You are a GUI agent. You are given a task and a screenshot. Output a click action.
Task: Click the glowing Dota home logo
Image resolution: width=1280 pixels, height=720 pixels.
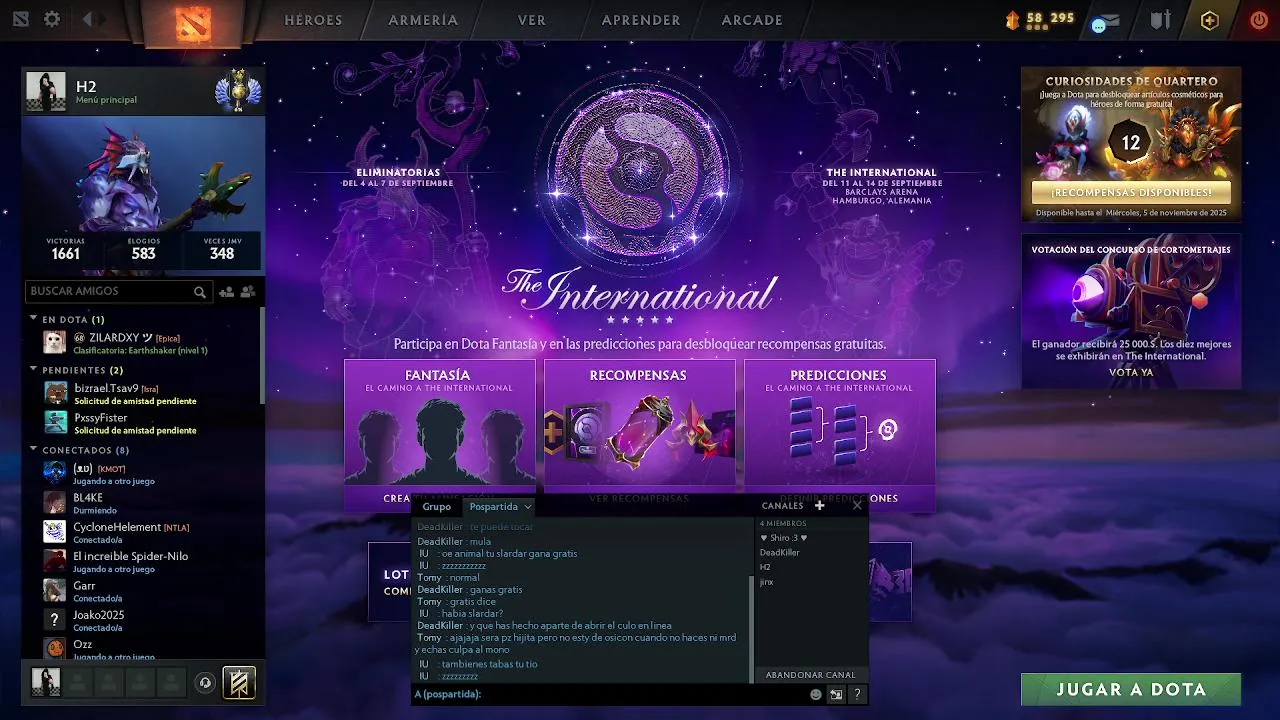tap(192, 22)
